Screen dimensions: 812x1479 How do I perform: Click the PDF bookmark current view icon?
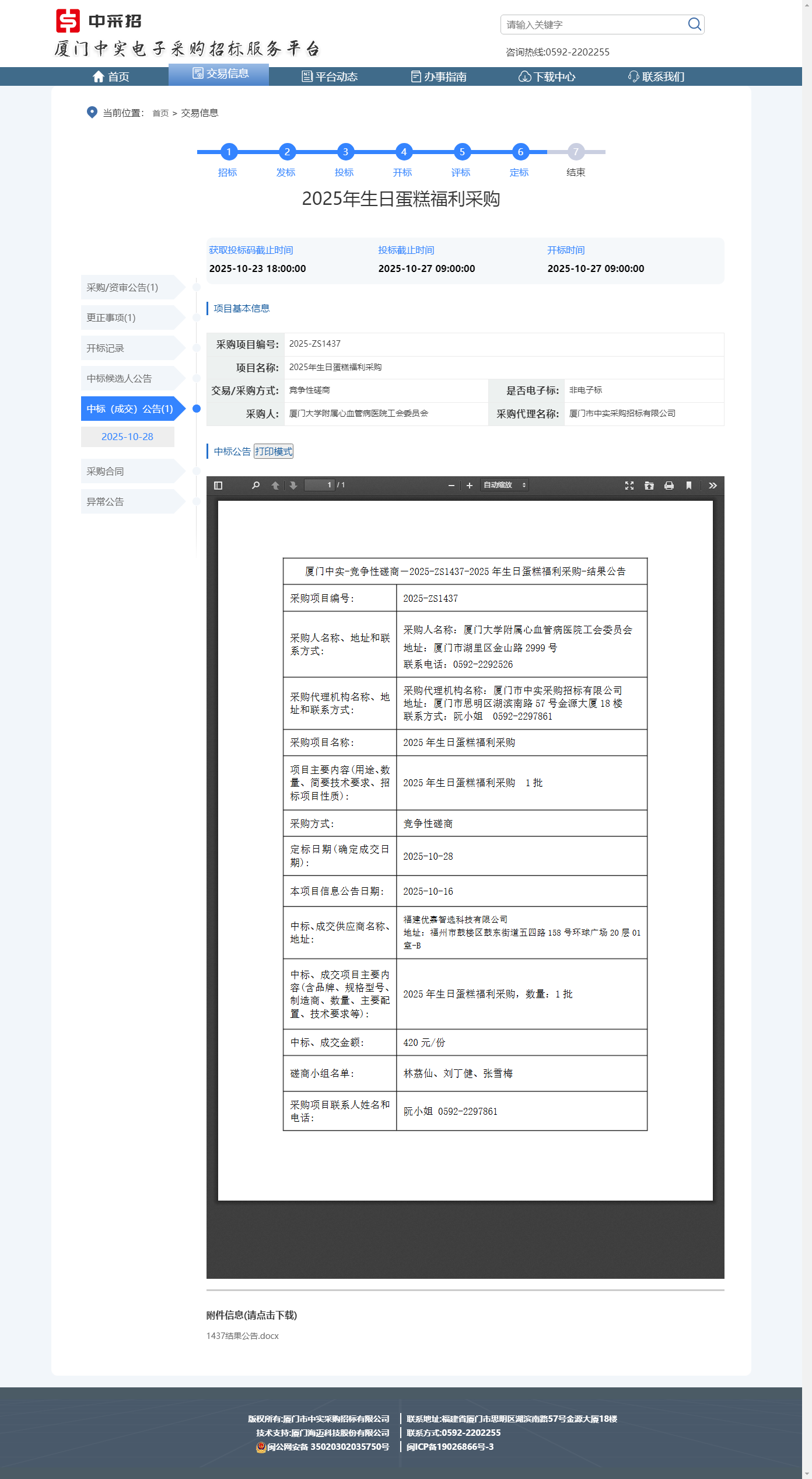tap(689, 485)
